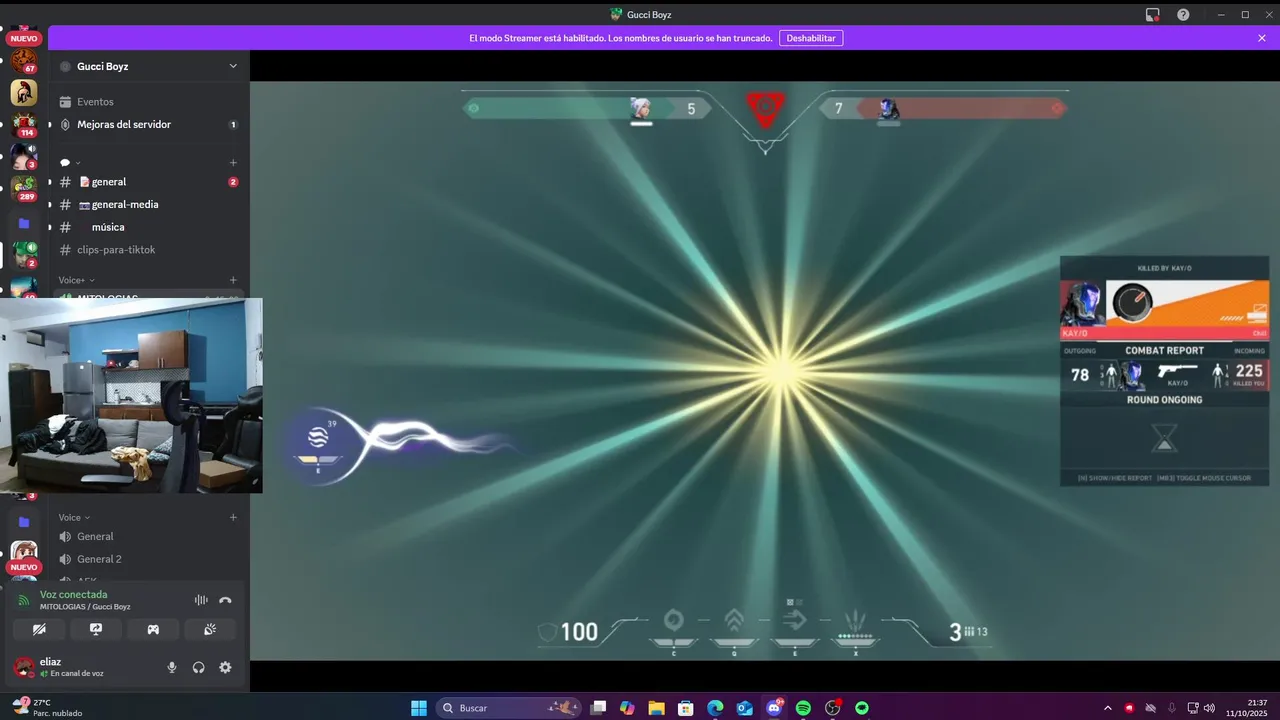
Task: Open the server with 3 badge and speaker
Action: tap(24, 156)
